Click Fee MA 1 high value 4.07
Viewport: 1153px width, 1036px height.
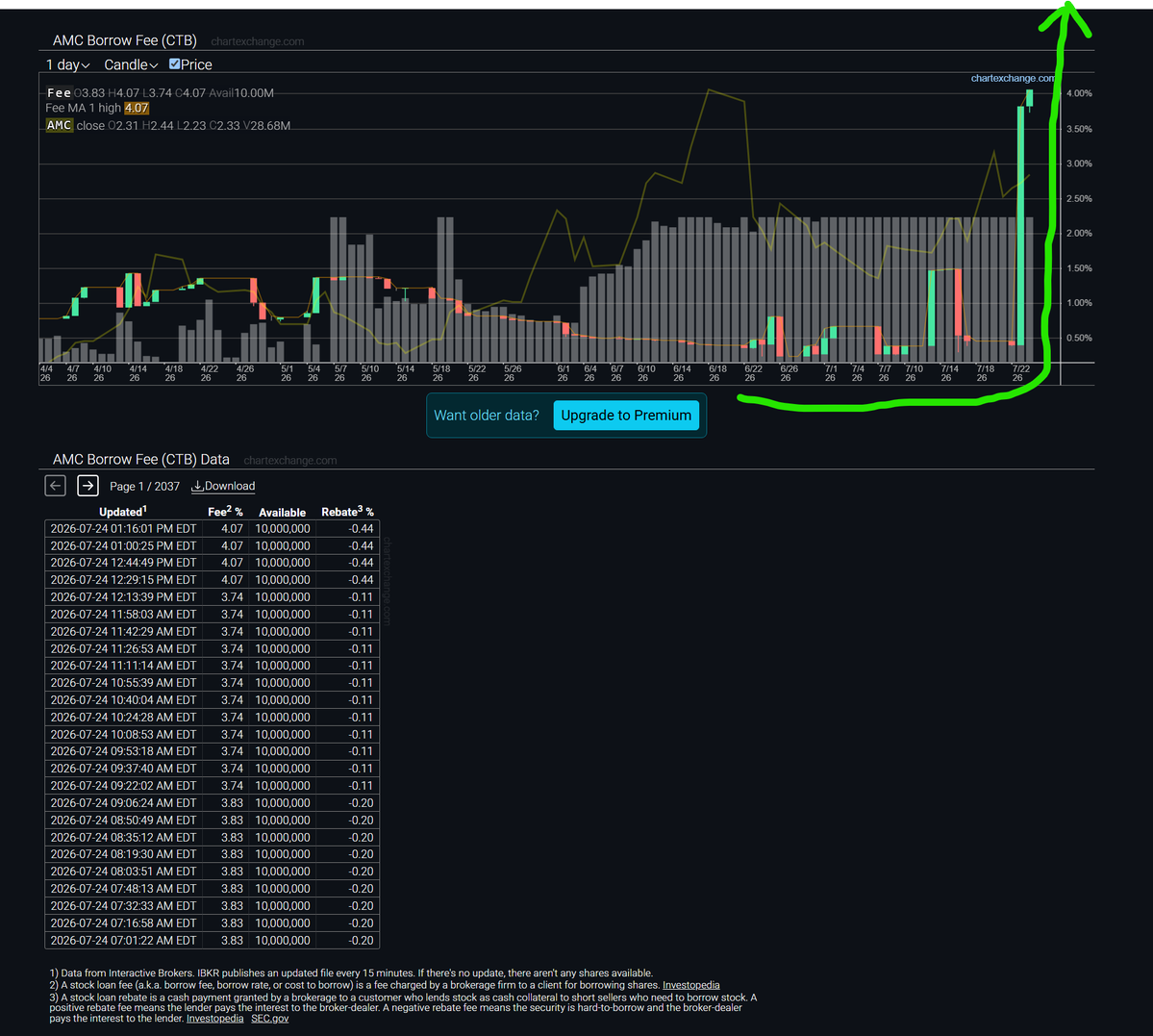point(136,108)
